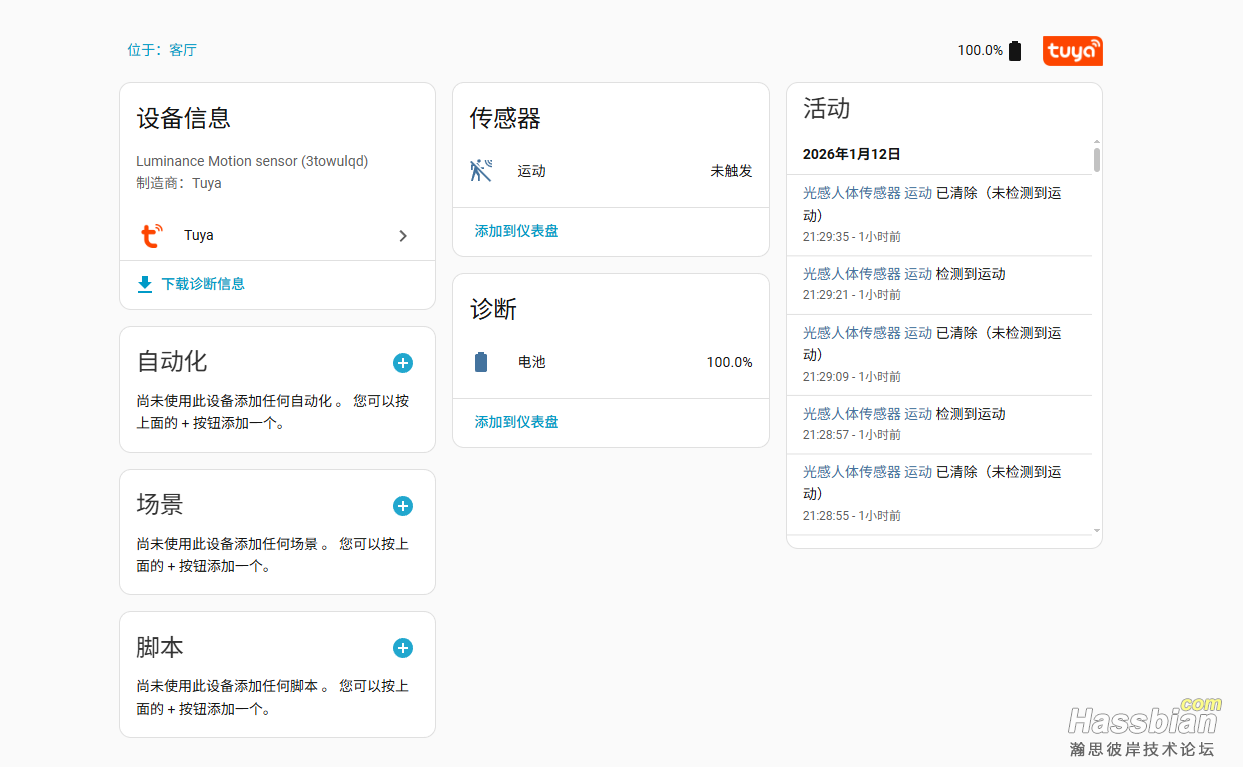The width and height of the screenshot is (1243, 767).
Task: Click the add script plus button
Action: (403, 648)
